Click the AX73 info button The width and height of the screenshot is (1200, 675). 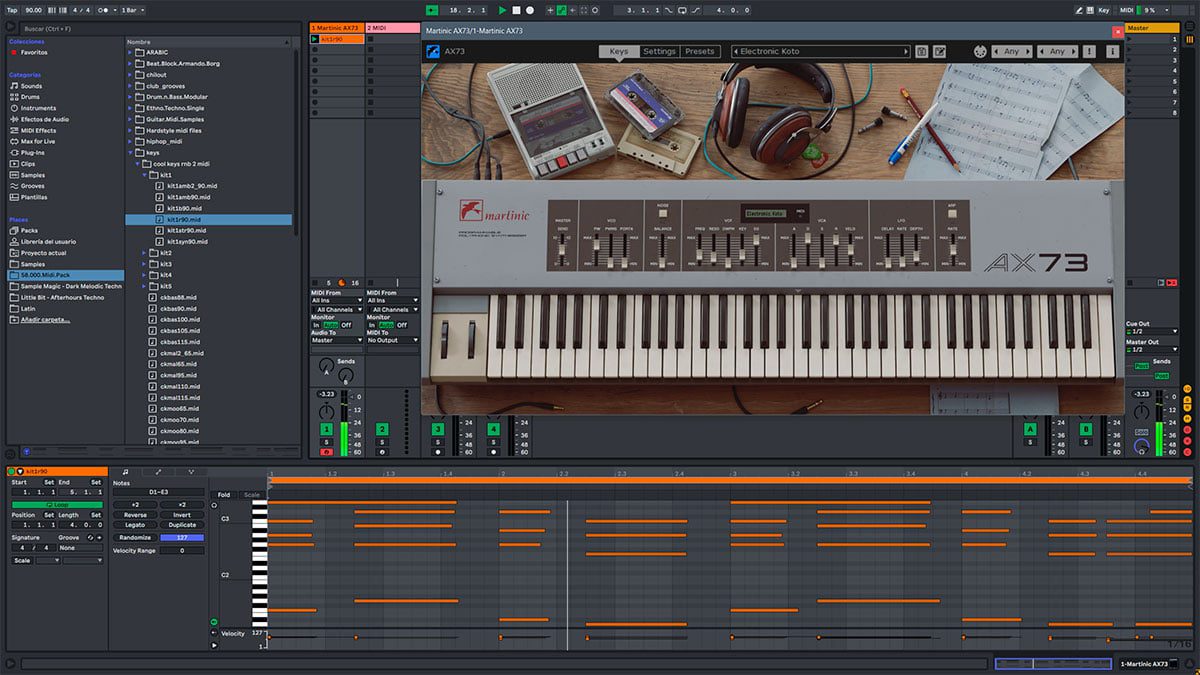[1112, 51]
